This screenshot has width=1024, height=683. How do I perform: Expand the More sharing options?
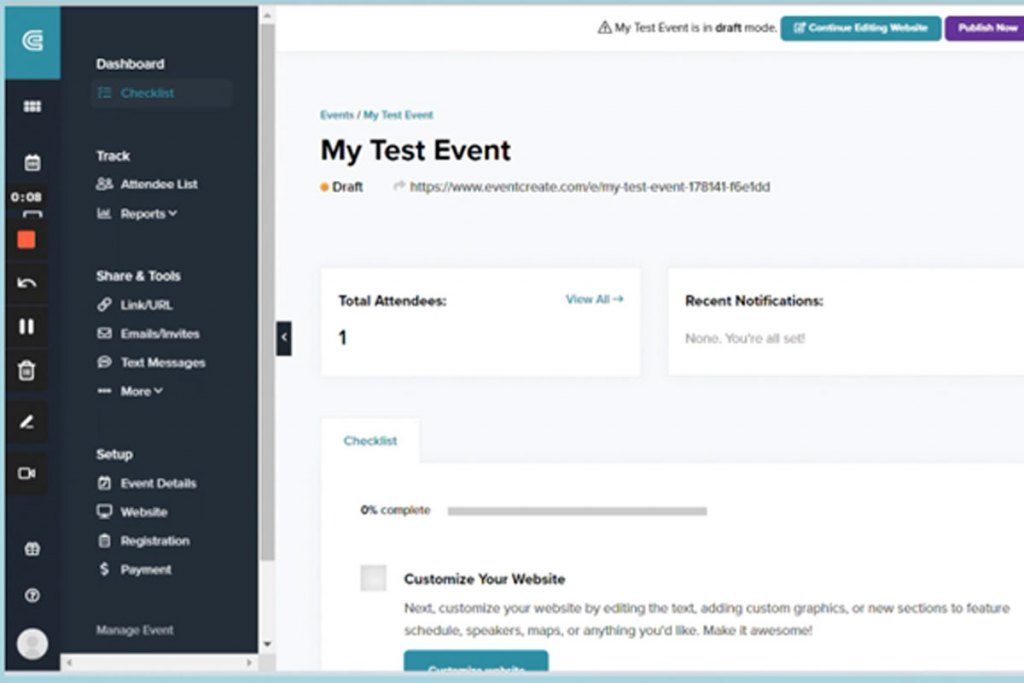click(x=138, y=391)
